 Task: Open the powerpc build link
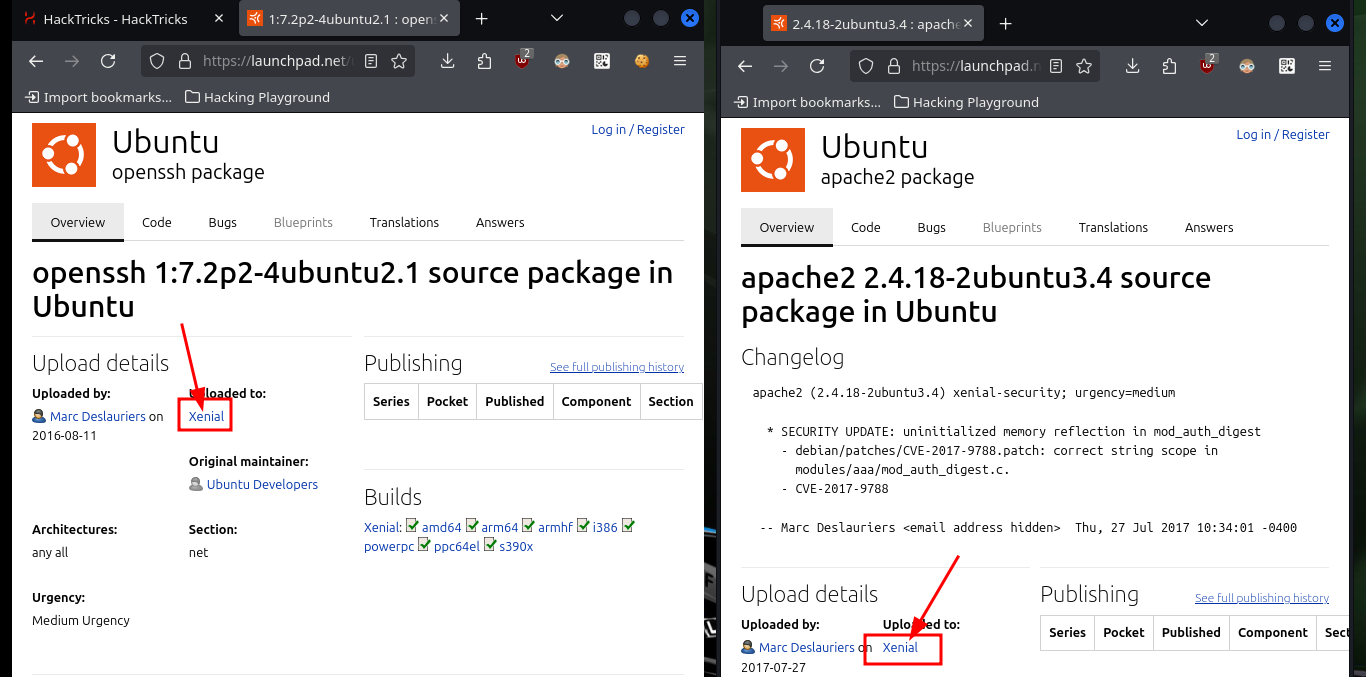click(389, 546)
